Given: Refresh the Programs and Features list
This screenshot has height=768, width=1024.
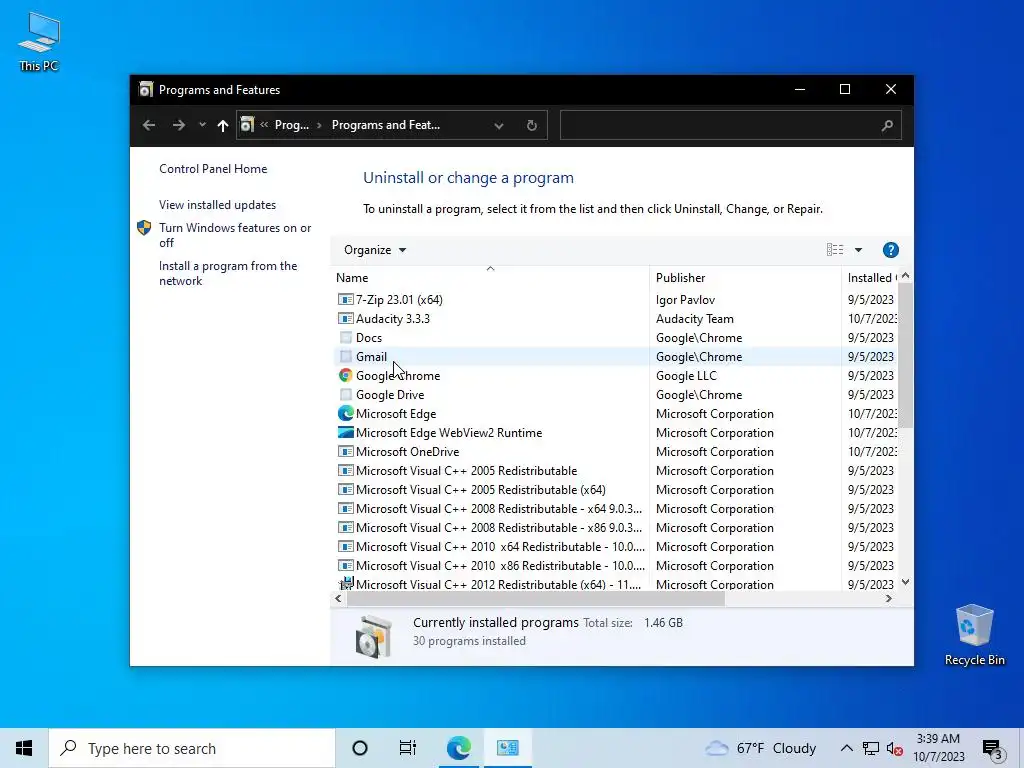Looking at the screenshot, I should (x=532, y=125).
